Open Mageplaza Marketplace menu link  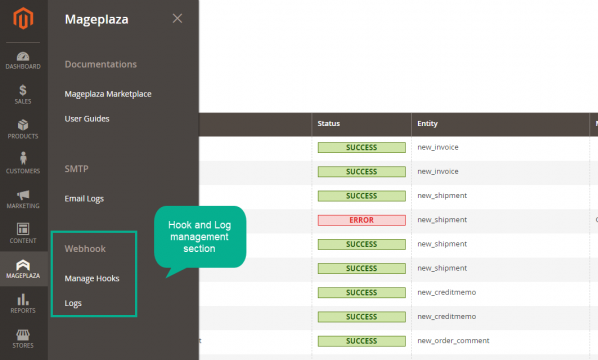point(108,94)
